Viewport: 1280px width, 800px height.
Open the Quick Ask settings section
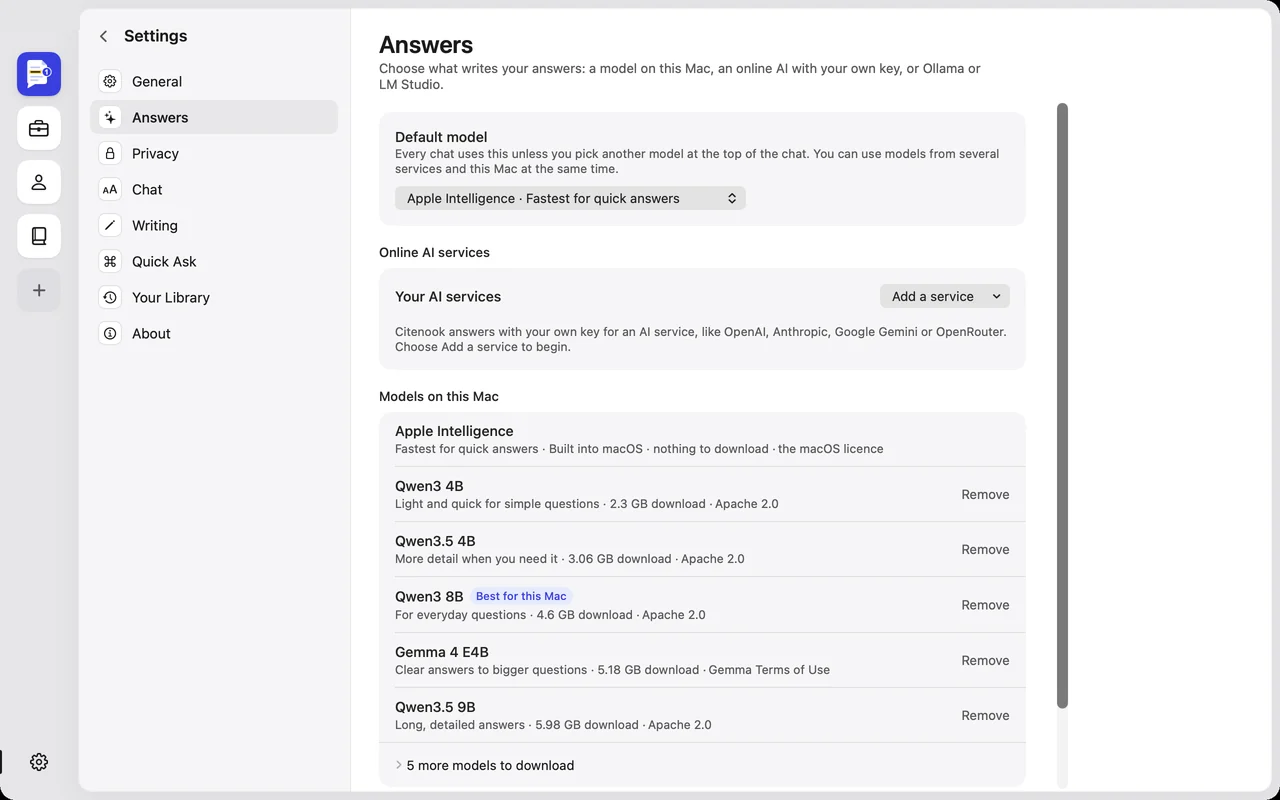[x=214, y=261]
